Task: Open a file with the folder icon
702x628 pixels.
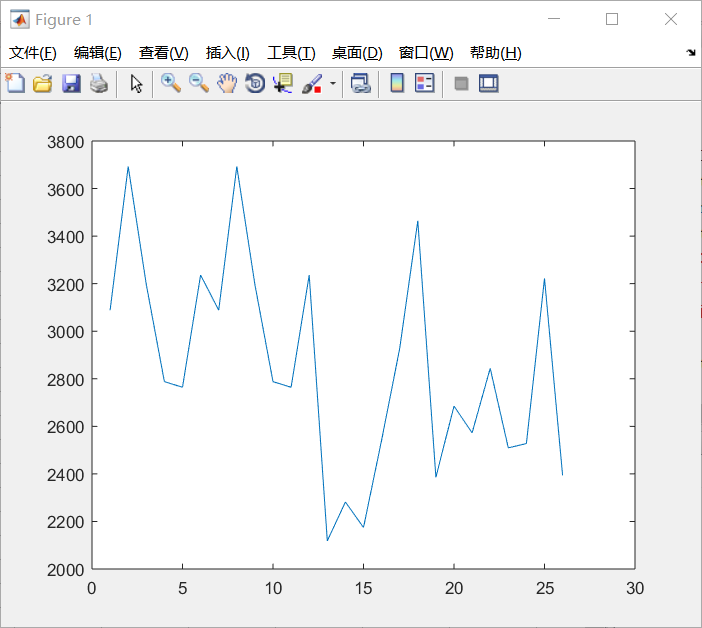Action: click(43, 83)
